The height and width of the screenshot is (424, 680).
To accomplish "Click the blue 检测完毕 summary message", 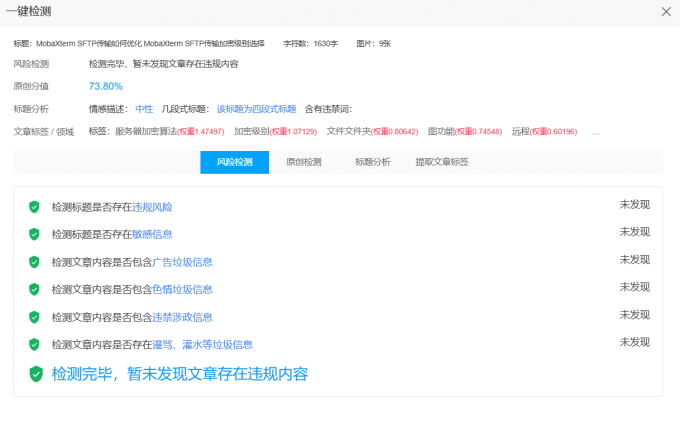I will [x=180, y=374].
